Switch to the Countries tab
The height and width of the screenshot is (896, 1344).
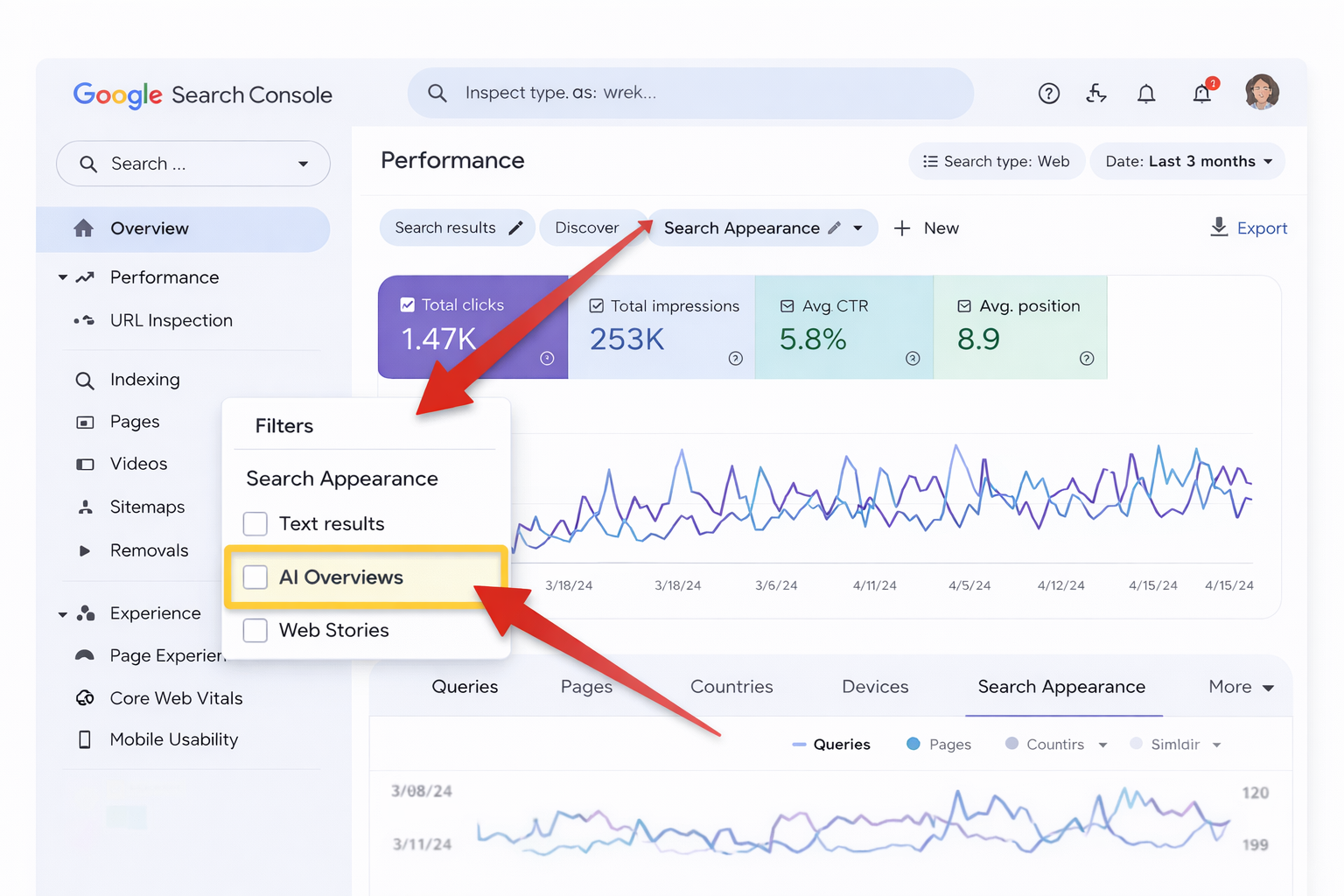[731, 687]
